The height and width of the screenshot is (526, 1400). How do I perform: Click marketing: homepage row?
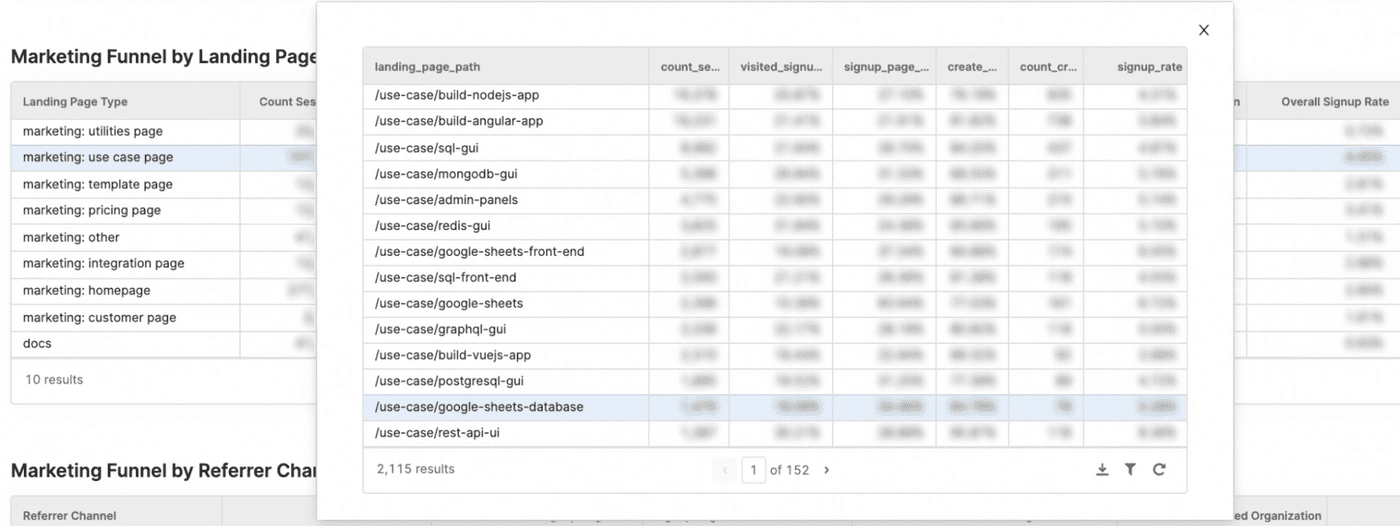[87, 291]
